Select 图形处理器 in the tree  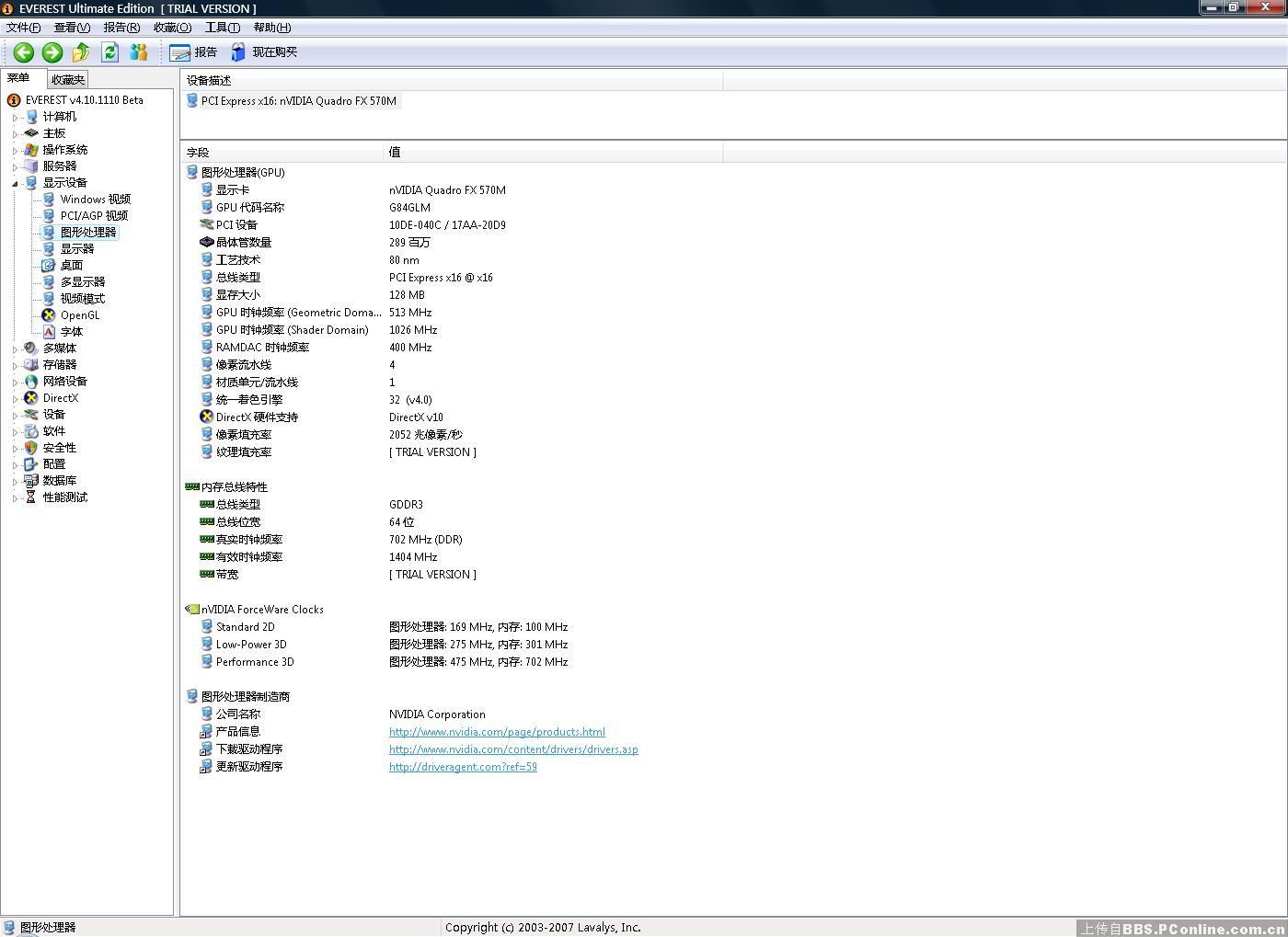[x=88, y=233]
